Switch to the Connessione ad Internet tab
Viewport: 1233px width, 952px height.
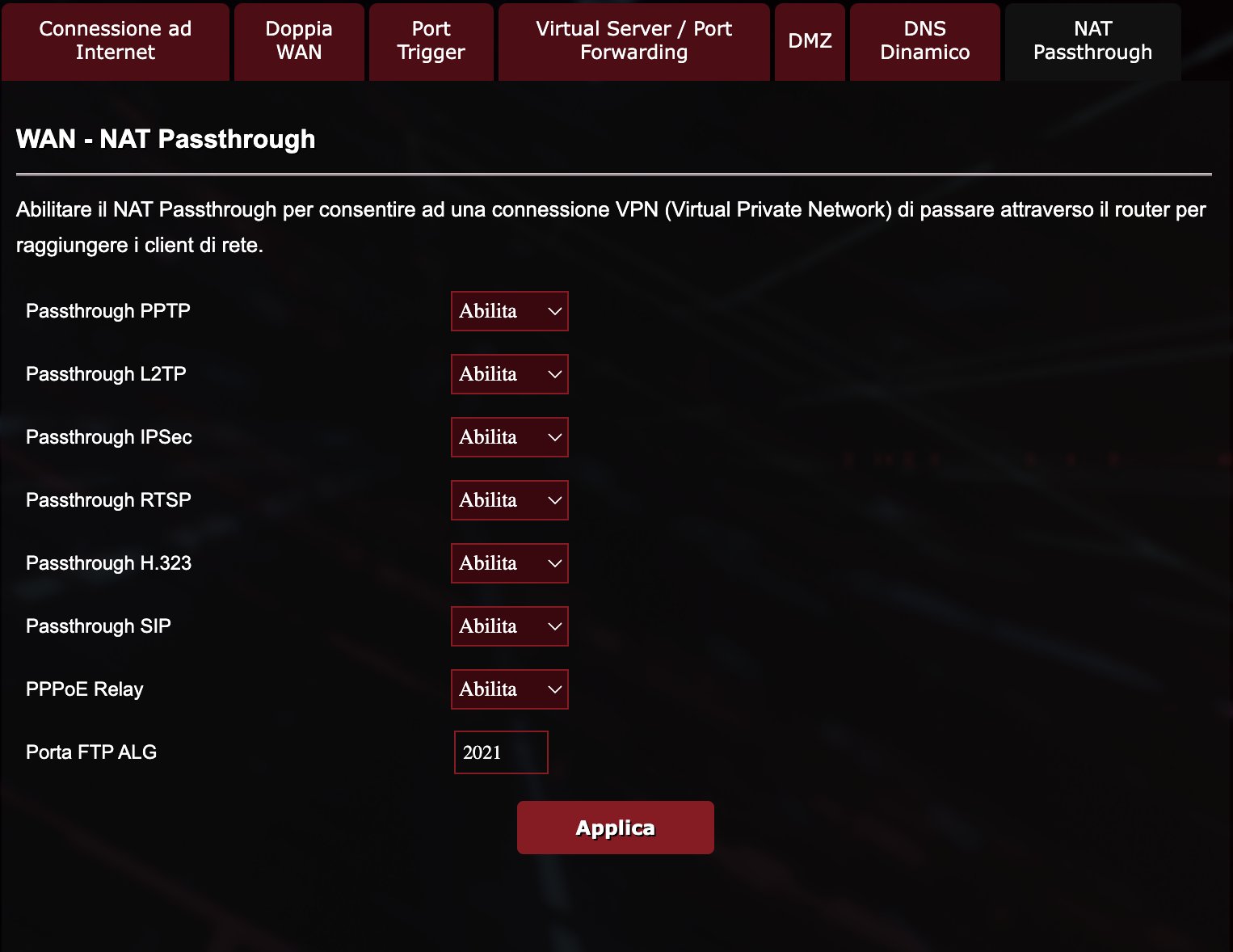coord(116,41)
